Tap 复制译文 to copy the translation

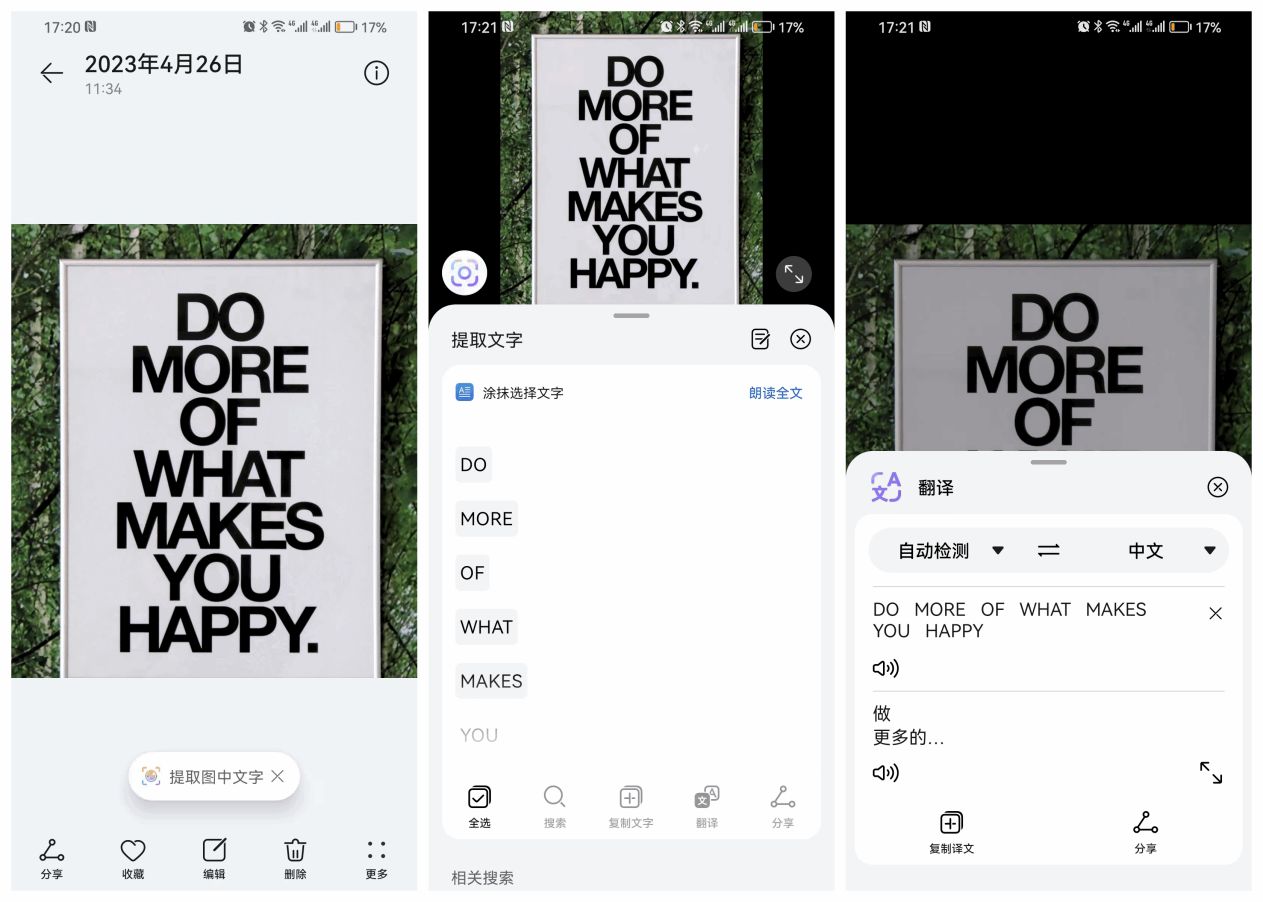click(x=949, y=831)
